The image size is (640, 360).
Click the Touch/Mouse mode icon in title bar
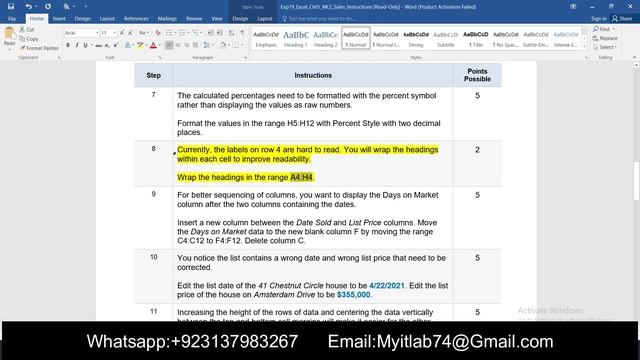click(66, 7)
